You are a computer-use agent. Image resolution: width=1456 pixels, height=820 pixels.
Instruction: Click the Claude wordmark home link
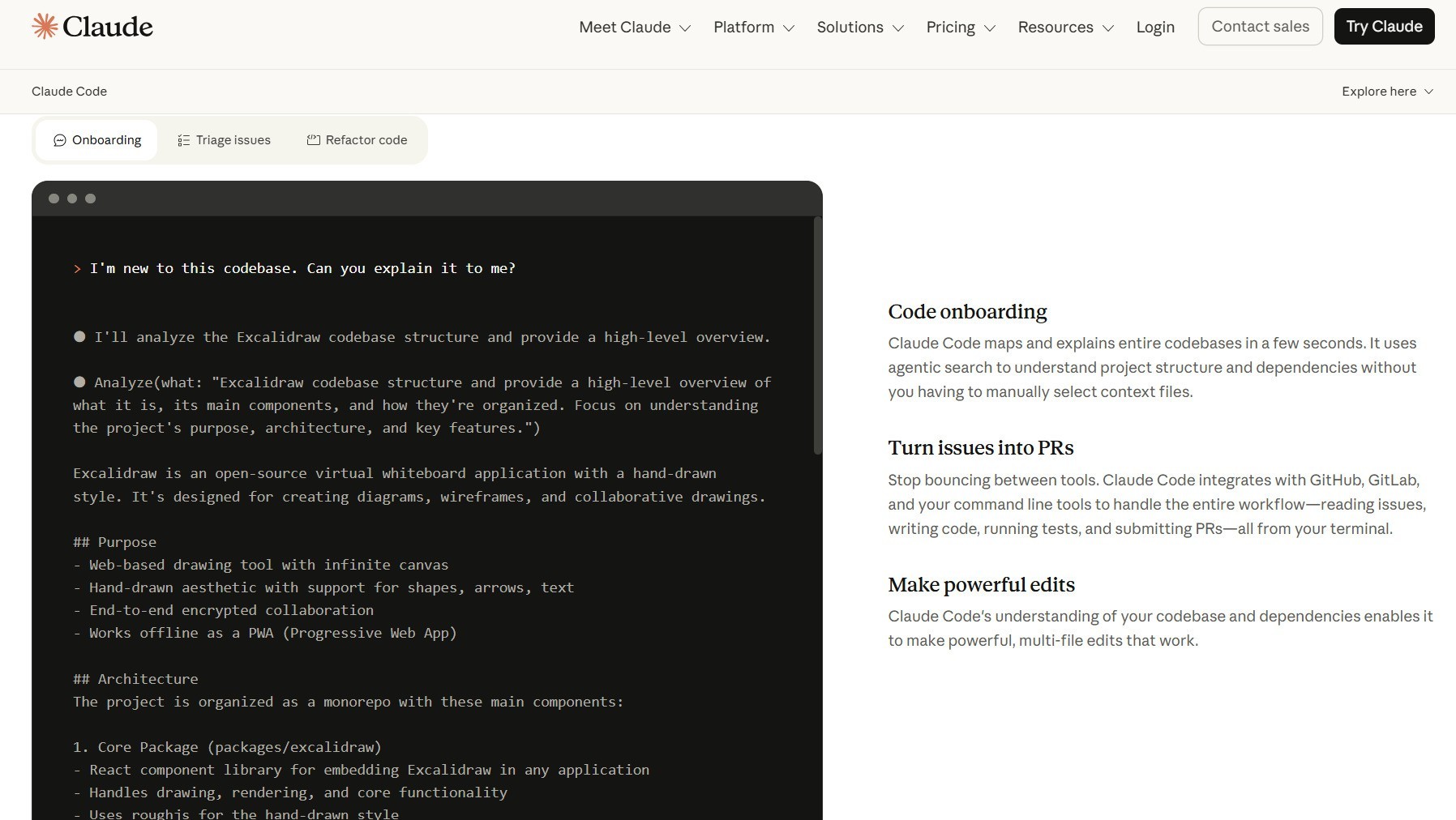pyautogui.click(x=108, y=27)
